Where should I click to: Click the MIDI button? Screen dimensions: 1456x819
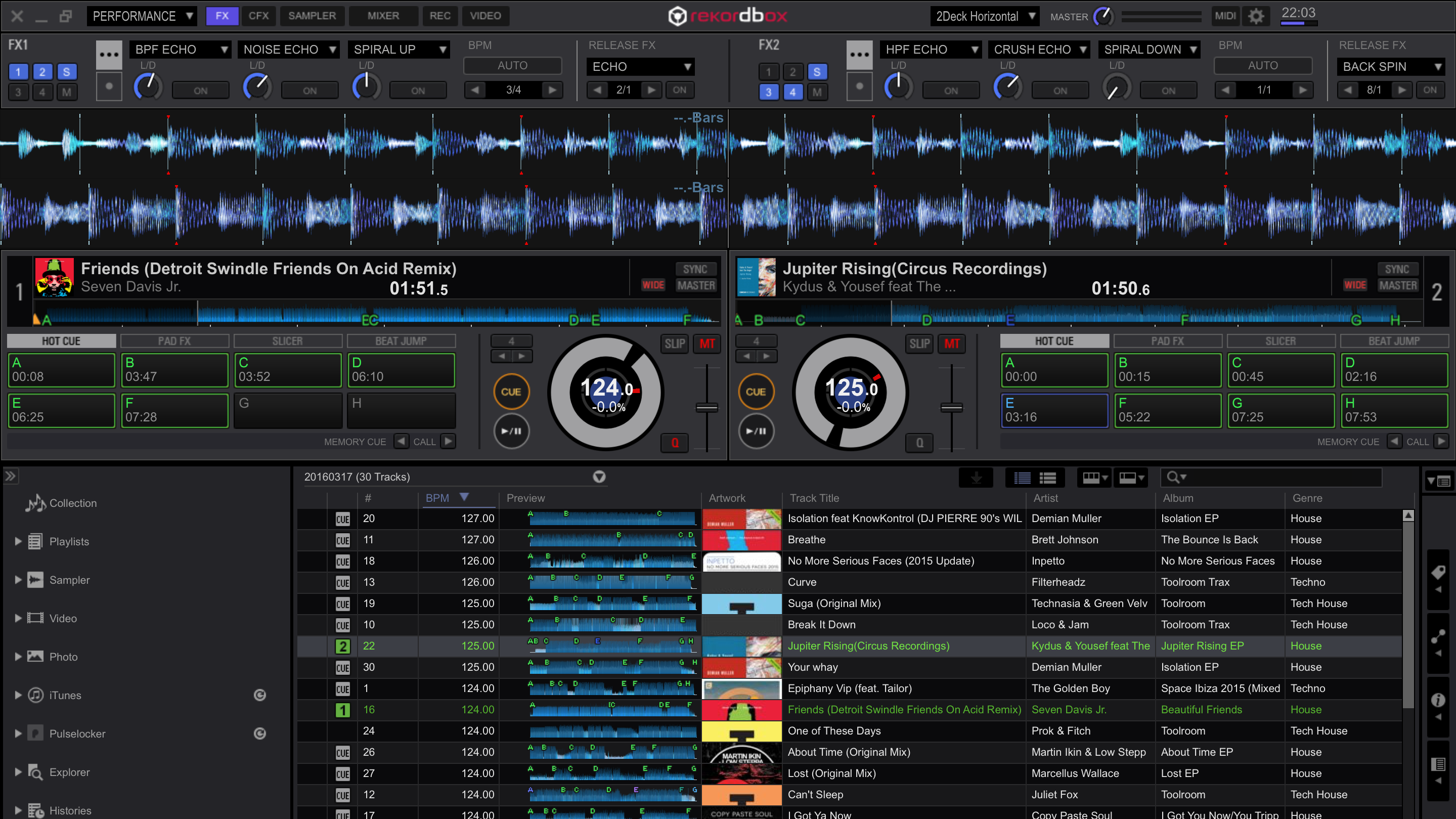[1225, 16]
